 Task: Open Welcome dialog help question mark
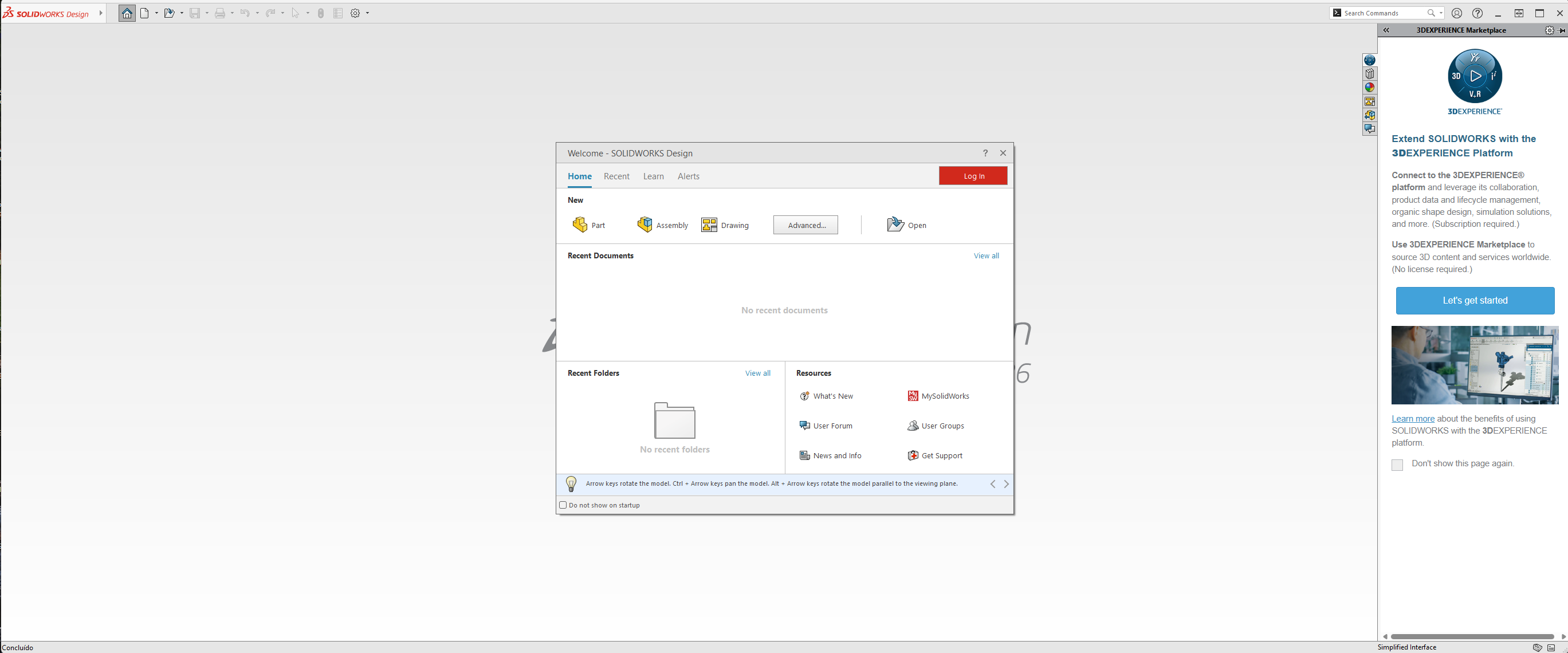(x=985, y=154)
